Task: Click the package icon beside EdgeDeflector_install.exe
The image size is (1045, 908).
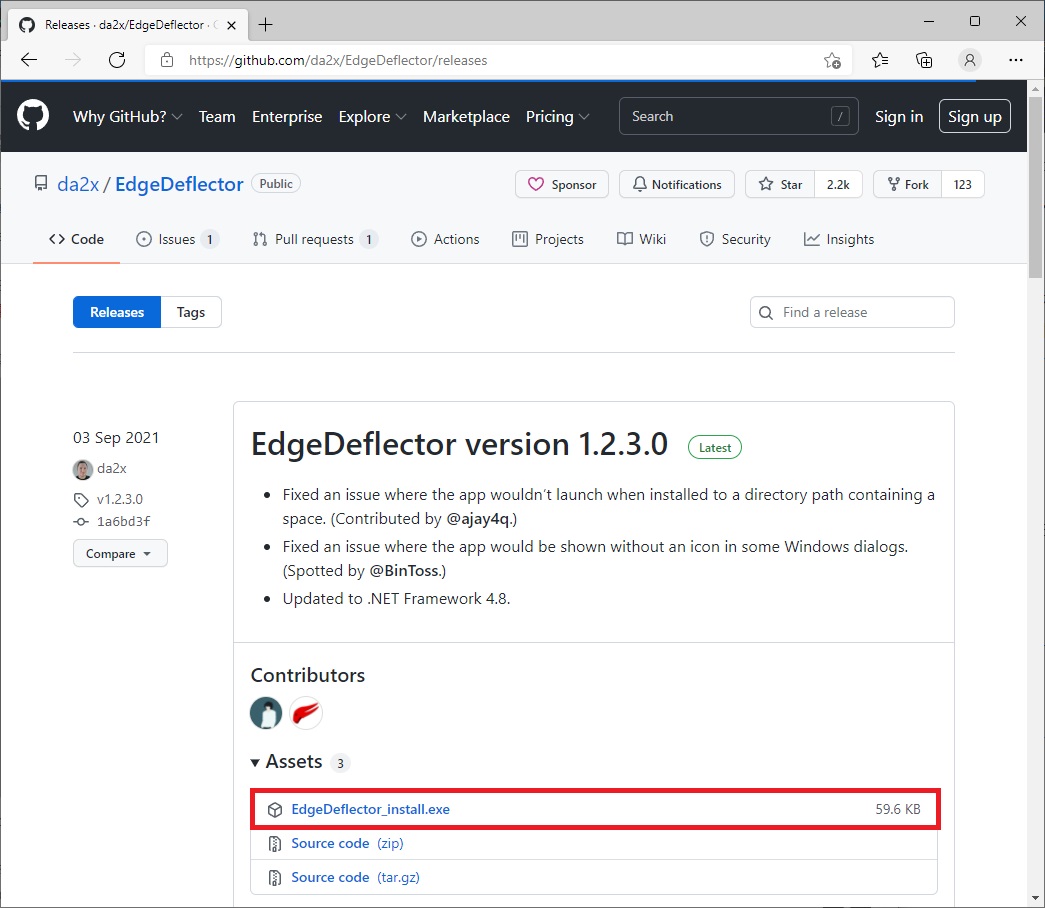Action: coord(275,809)
